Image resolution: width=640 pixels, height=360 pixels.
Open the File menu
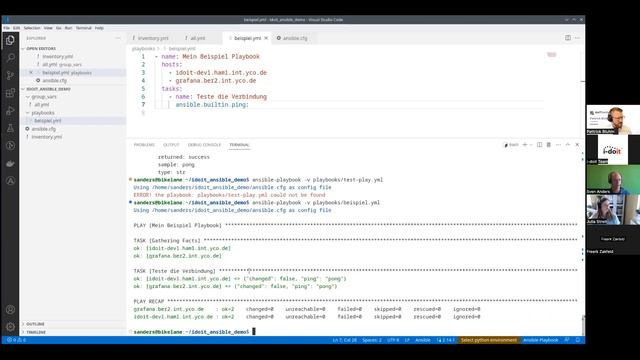coord(7,28)
